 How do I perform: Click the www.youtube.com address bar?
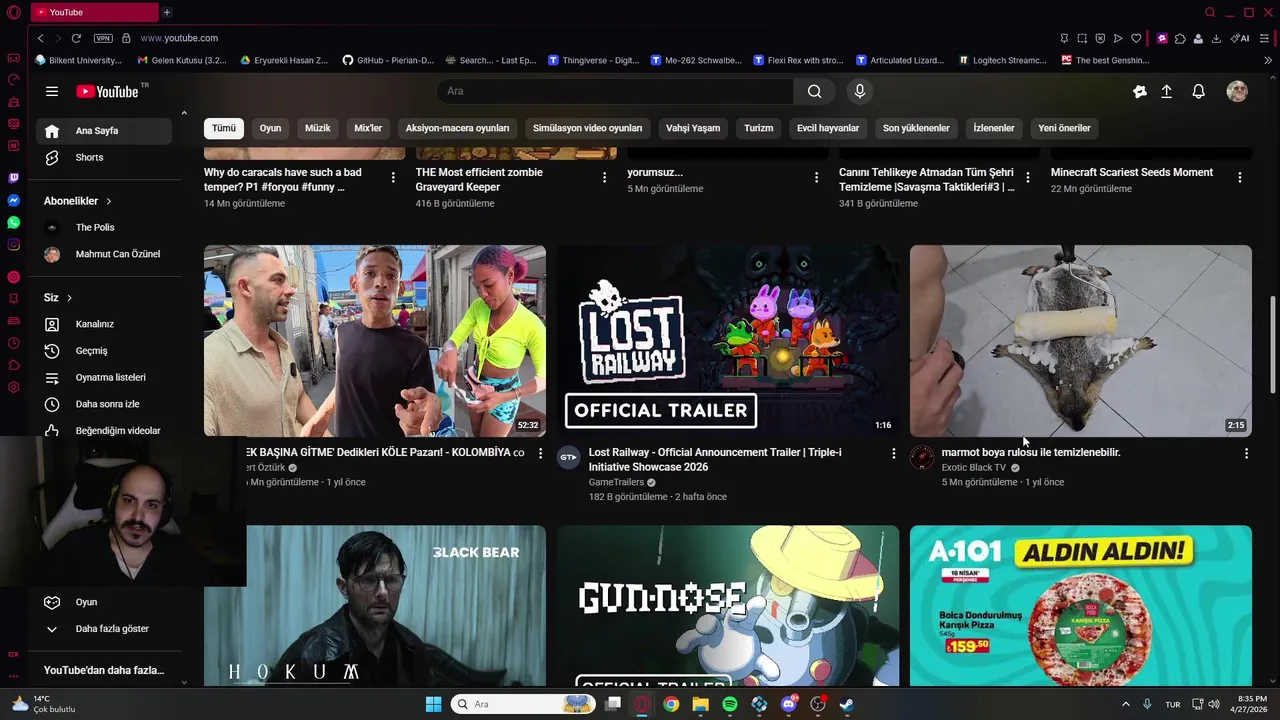179,38
